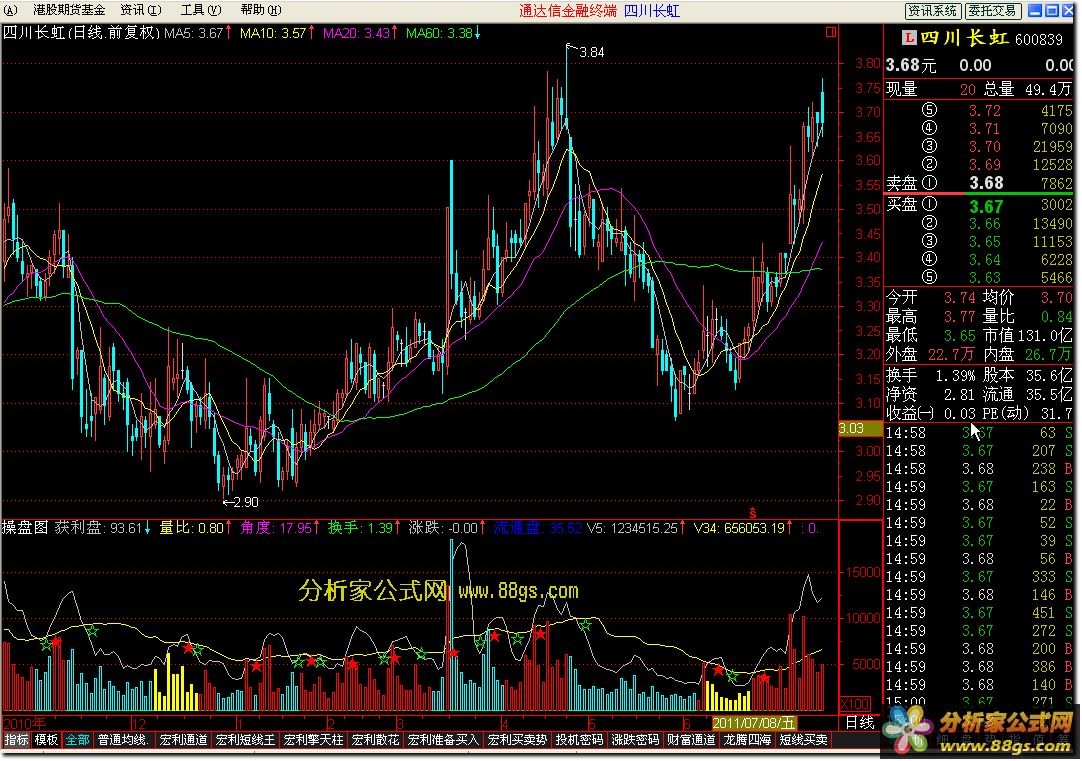Image resolution: width=1082 pixels, height=761 pixels.
Task: Open the 工具(V) menu
Action: point(201,10)
